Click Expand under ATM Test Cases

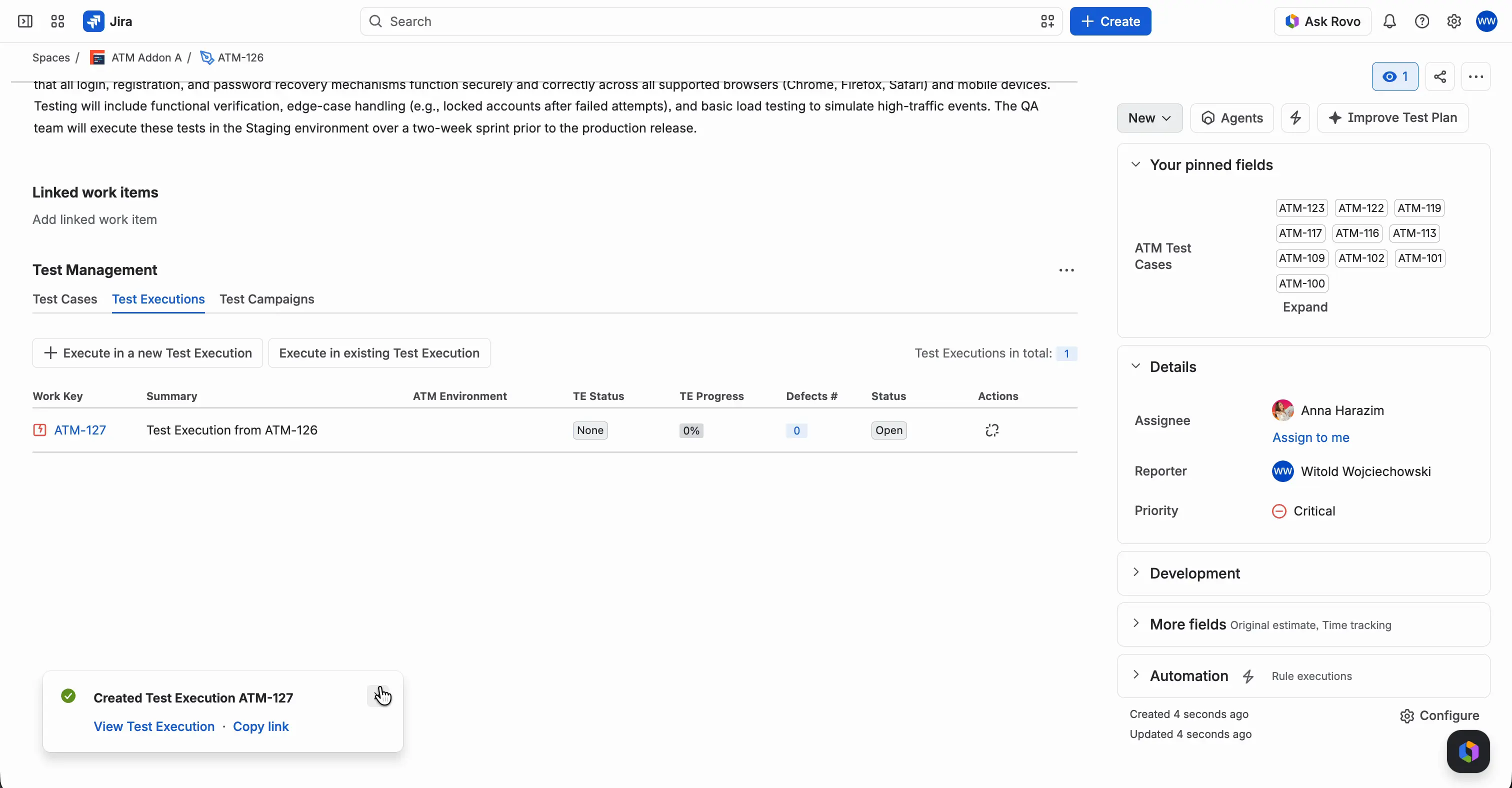1305,307
